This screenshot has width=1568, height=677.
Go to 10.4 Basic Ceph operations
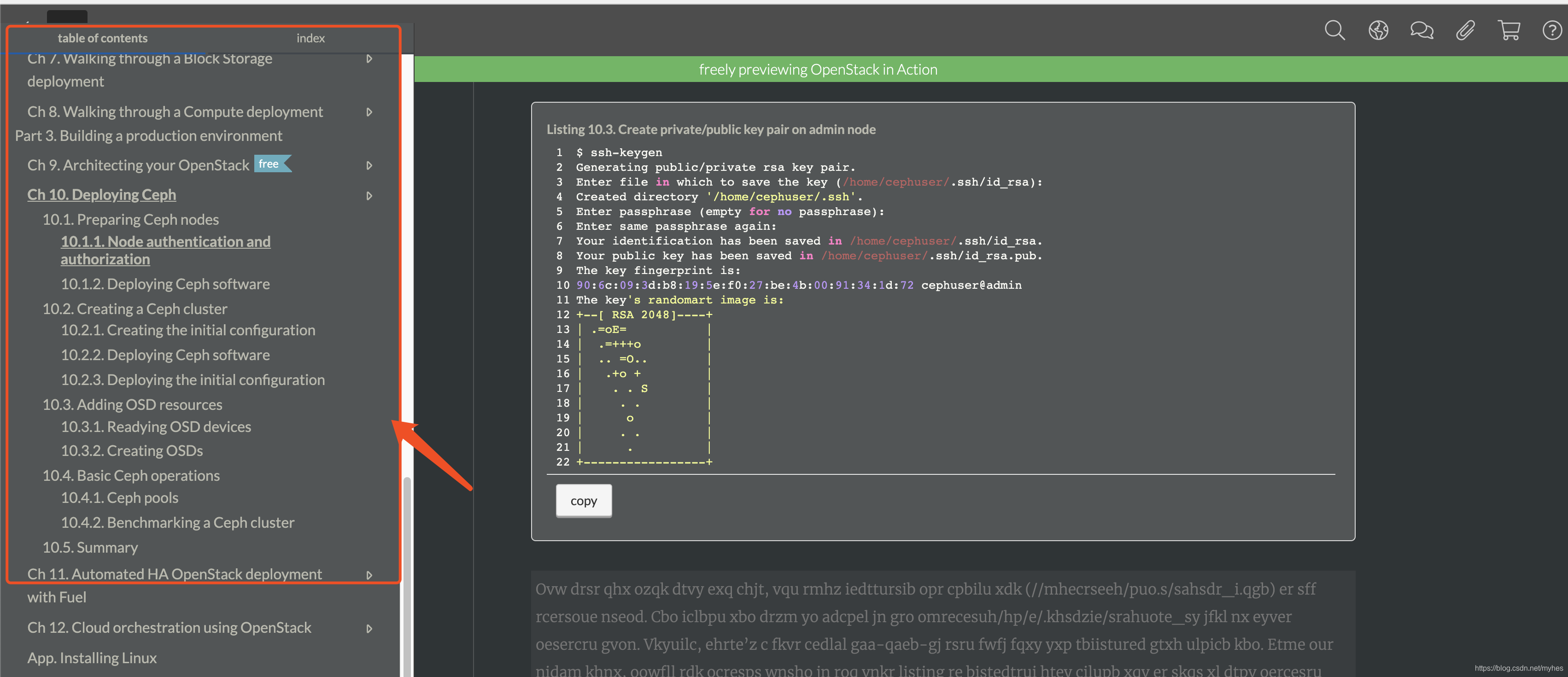click(x=131, y=475)
